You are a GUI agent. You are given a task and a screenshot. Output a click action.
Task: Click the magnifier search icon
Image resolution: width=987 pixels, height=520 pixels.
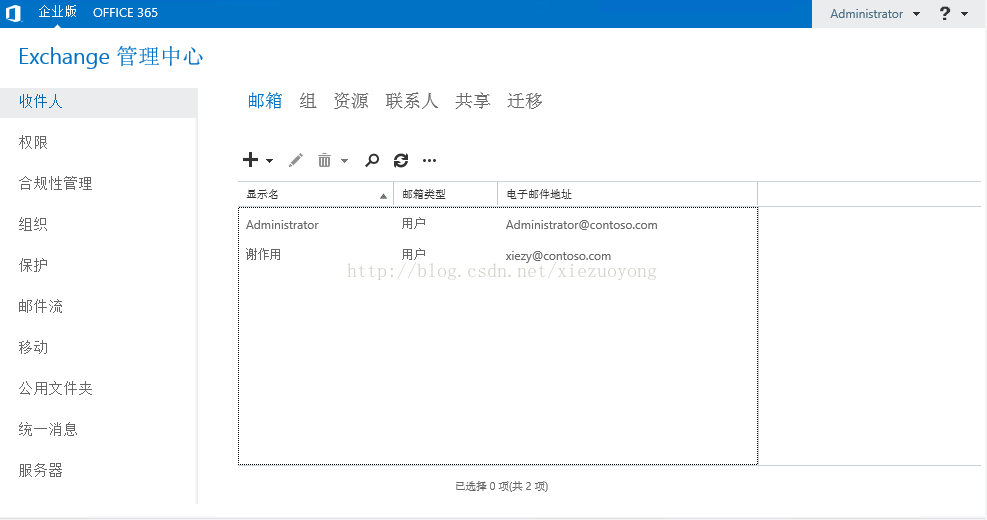372,161
